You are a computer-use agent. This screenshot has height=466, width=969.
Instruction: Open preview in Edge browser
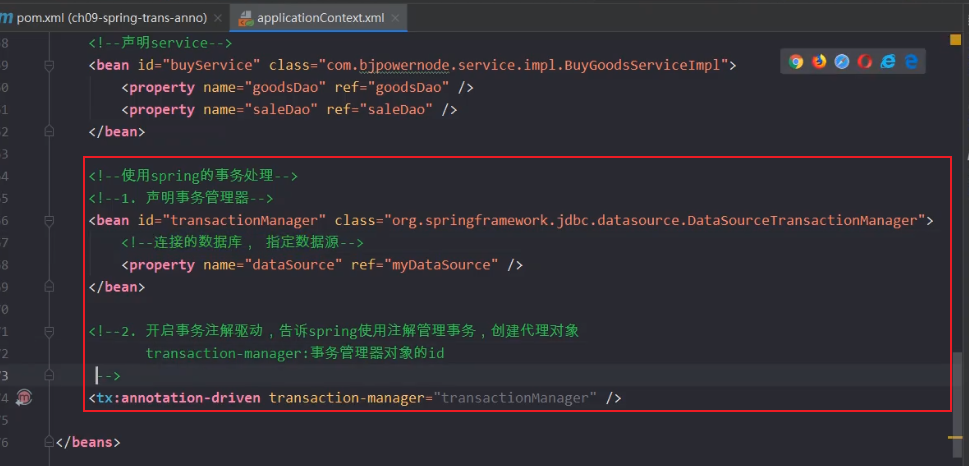tap(911, 61)
